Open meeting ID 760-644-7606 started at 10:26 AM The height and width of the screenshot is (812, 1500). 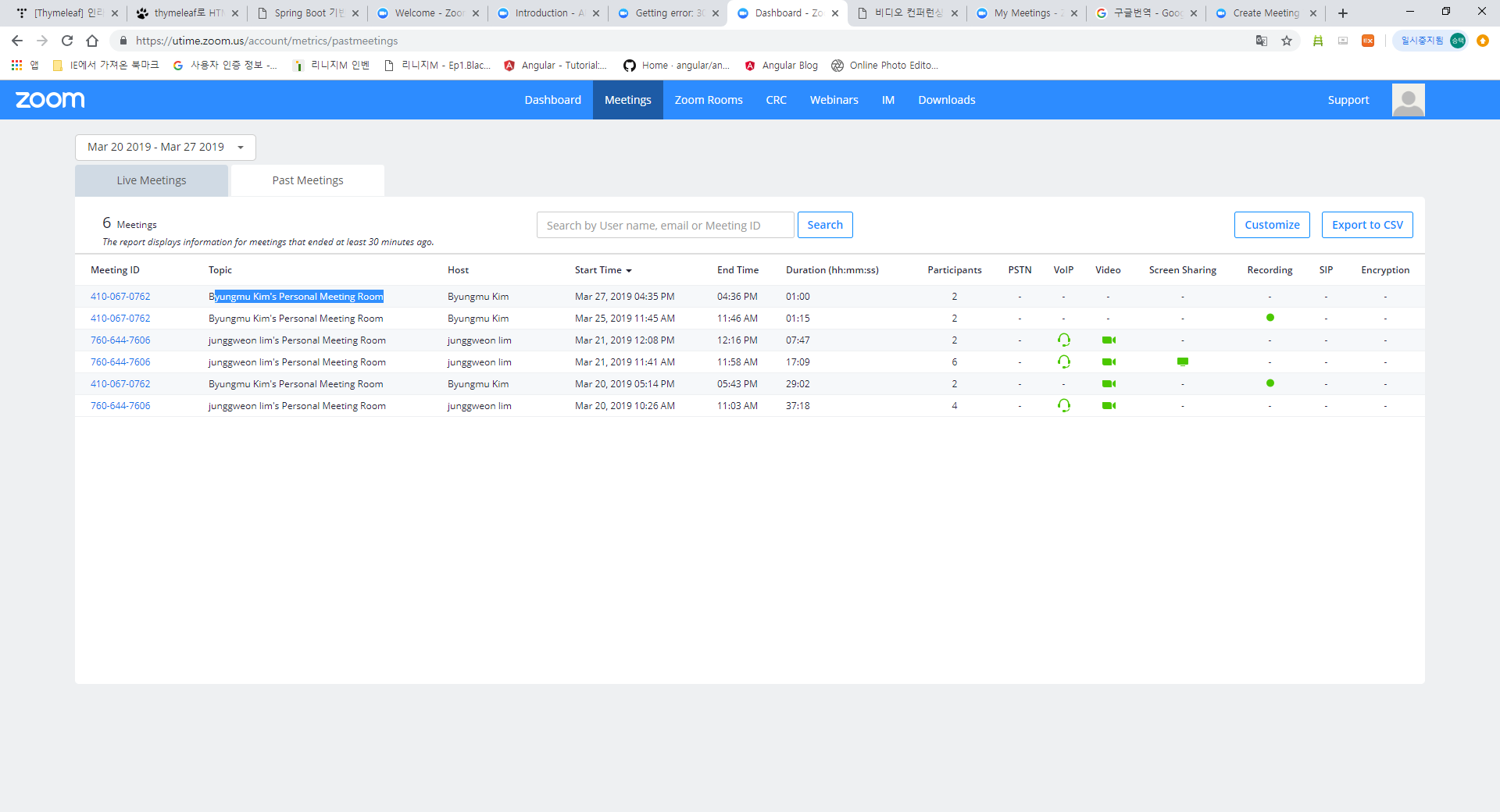pyautogui.click(x=120, y=406)
